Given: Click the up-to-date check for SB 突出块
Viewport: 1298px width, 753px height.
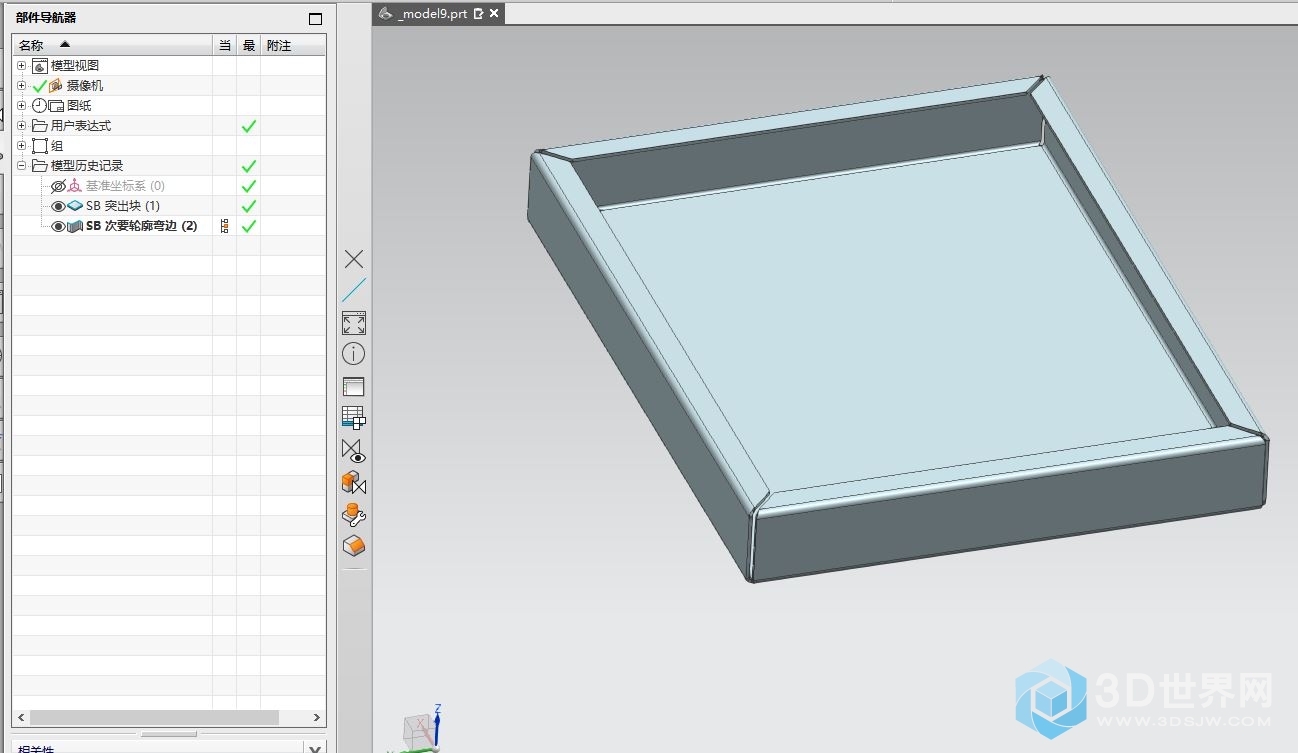Looking at the screenshot, I should 249,206.
